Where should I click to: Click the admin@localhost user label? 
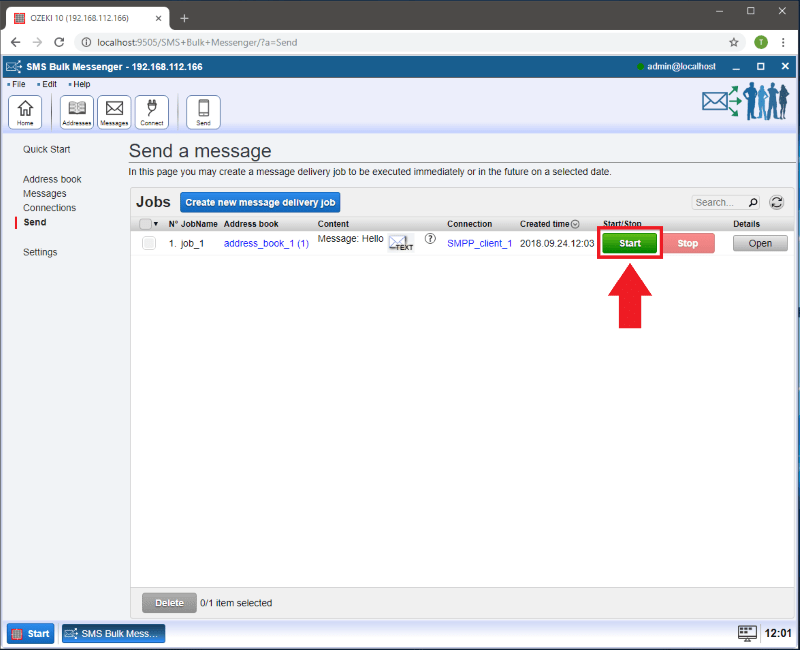click(681, 66)
